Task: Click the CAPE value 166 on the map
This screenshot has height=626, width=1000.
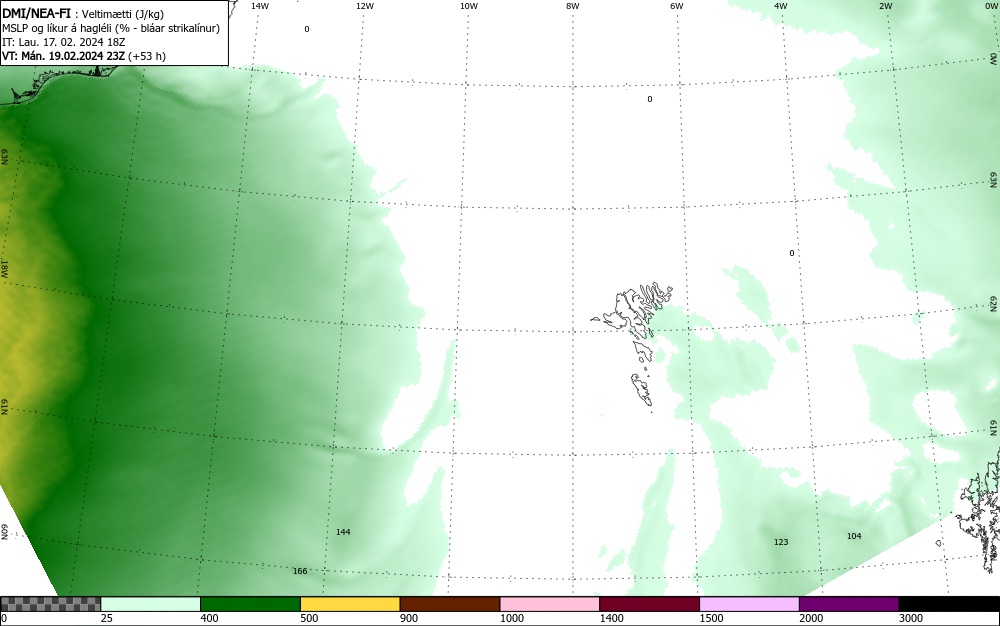Action: pos(300,571)
